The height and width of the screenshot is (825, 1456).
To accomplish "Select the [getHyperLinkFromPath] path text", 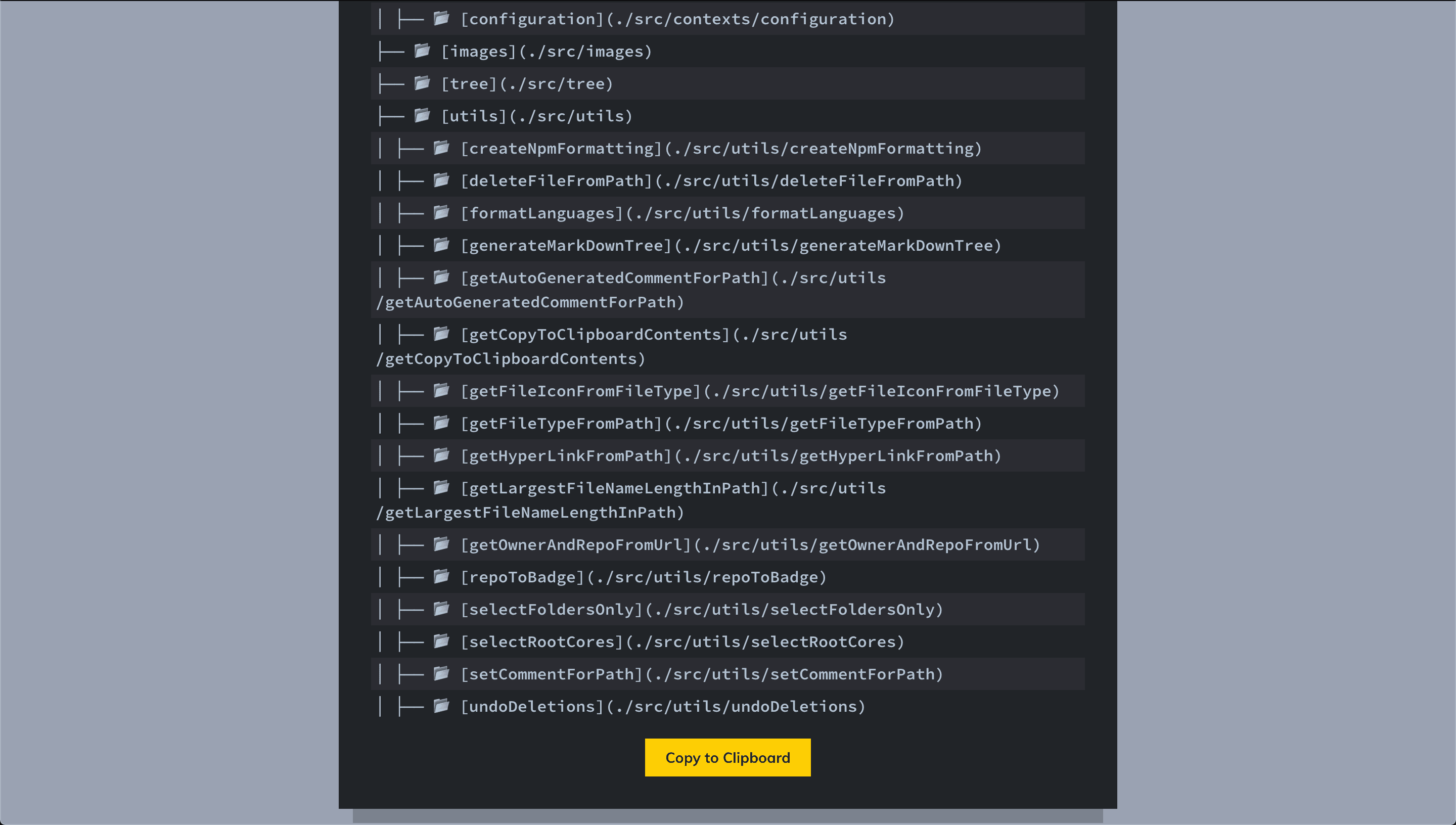I will [x=731, y=455].
